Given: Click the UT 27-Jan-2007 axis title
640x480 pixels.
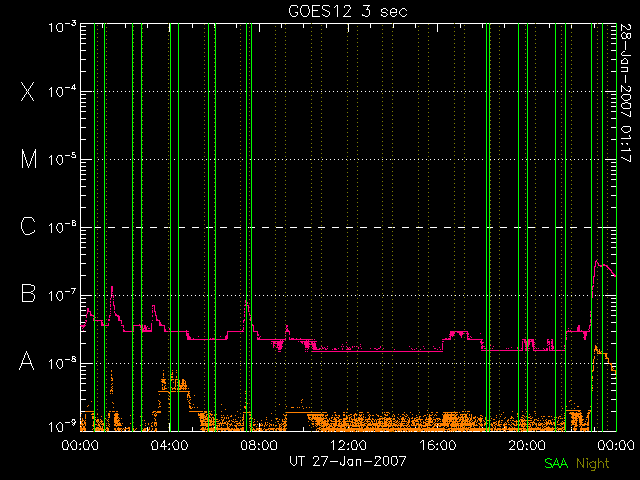Looking at the screenshot, I should (x=348, y=461).
